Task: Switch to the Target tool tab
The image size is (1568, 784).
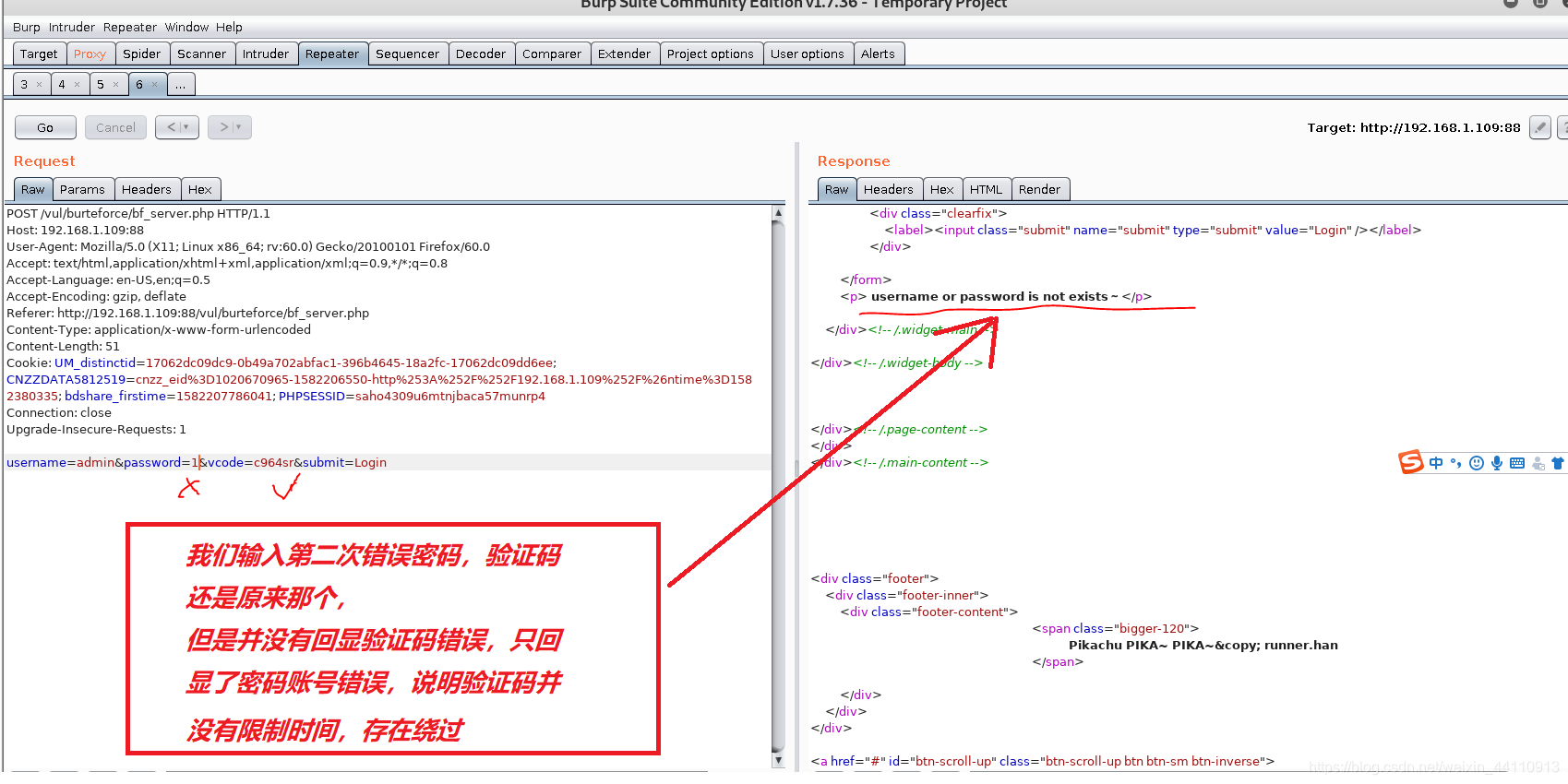Action: pyautogui.click(x=39, y=53)
